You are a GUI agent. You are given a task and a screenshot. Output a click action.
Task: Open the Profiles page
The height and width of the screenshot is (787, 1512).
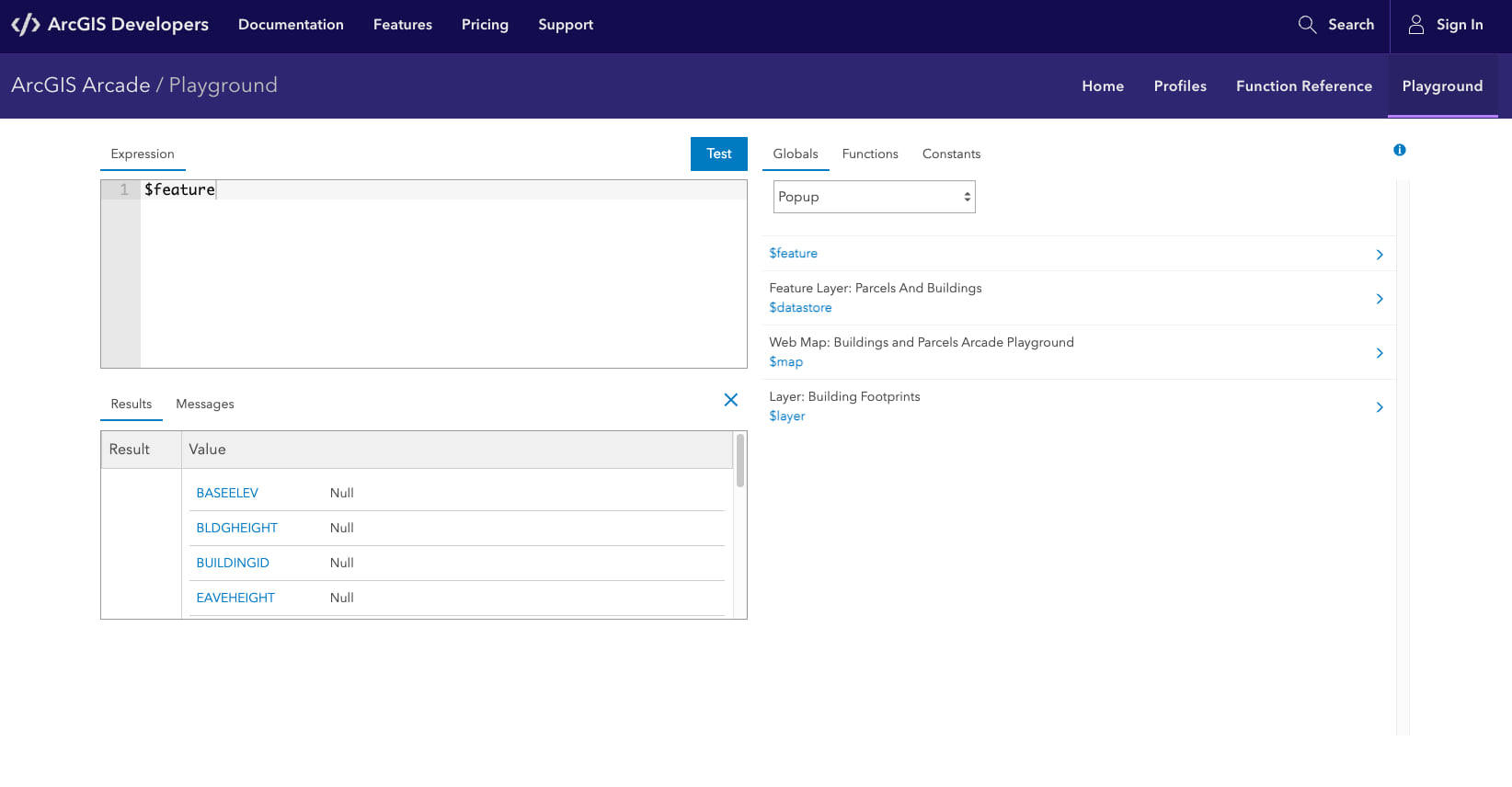pyautogui.click(x=1180, y=86)
